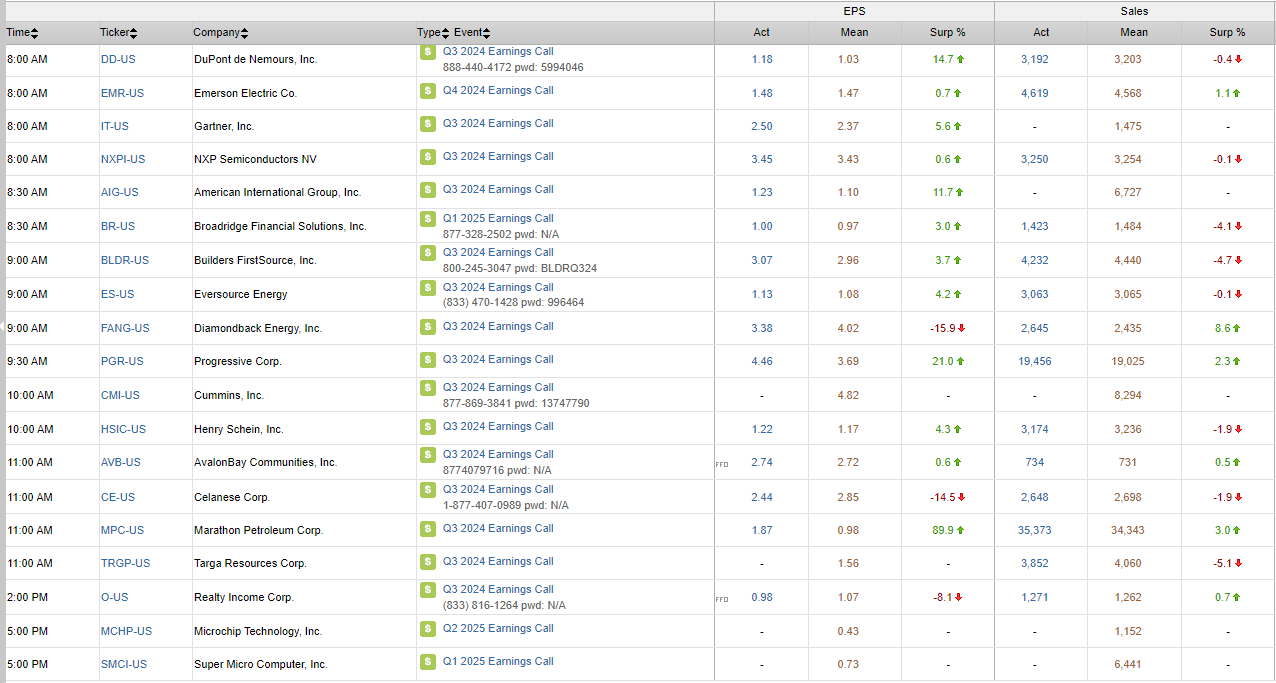
Task: Open the MPC-US ticker link
Action: pos(122,530)
